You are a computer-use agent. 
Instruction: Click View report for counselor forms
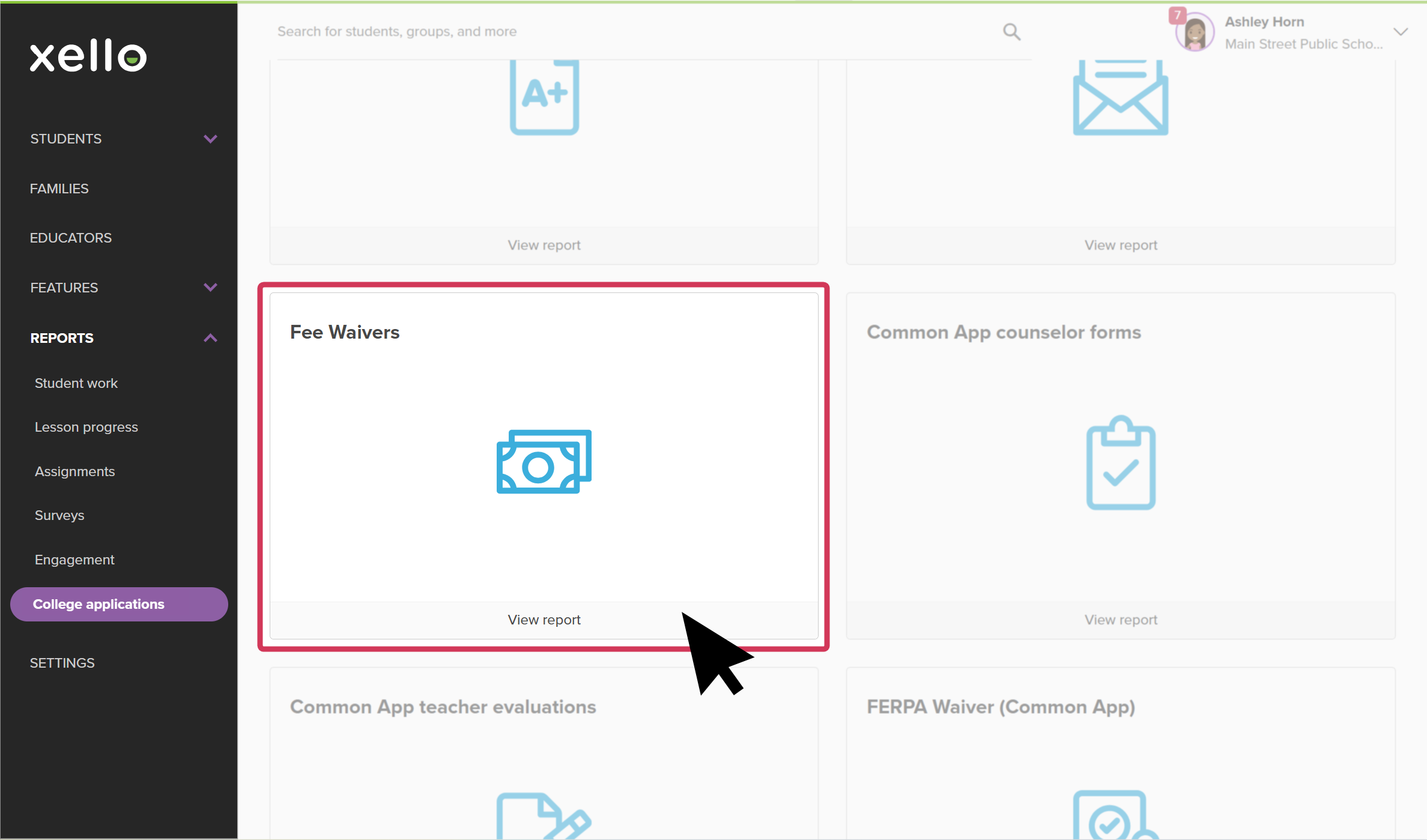[x=1121, y=620]
